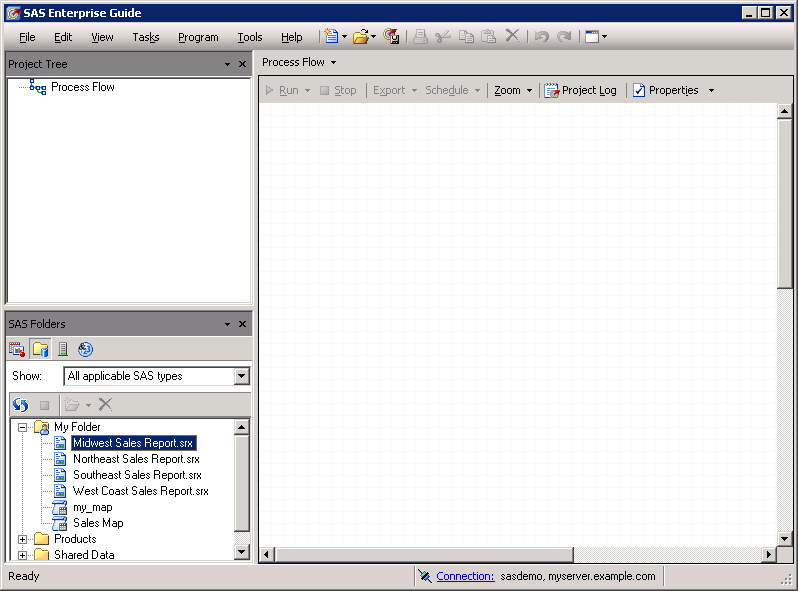
Task: Select Northeast Sales Report.srx
Action: [136, 459]
